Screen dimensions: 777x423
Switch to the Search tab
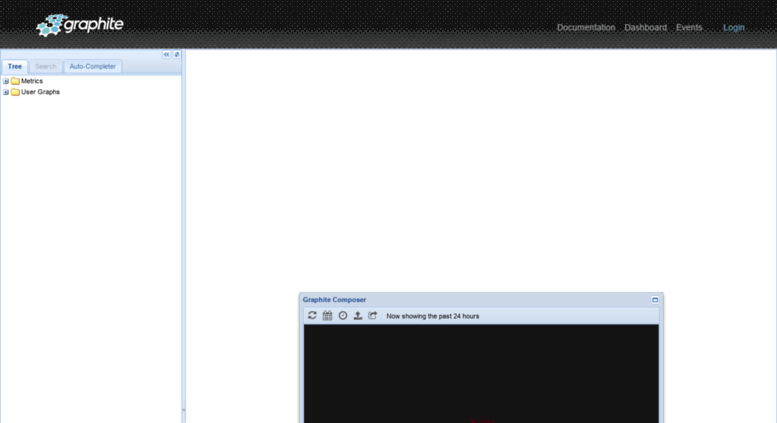tap(46, 66)
